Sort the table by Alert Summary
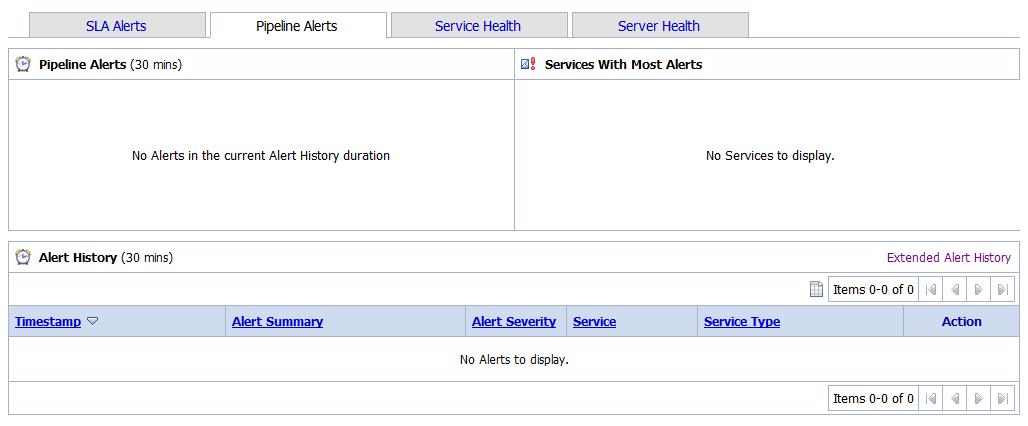The width and height of the screenshot is (1028, 426). pyautogui.click(x=277, y=322)
